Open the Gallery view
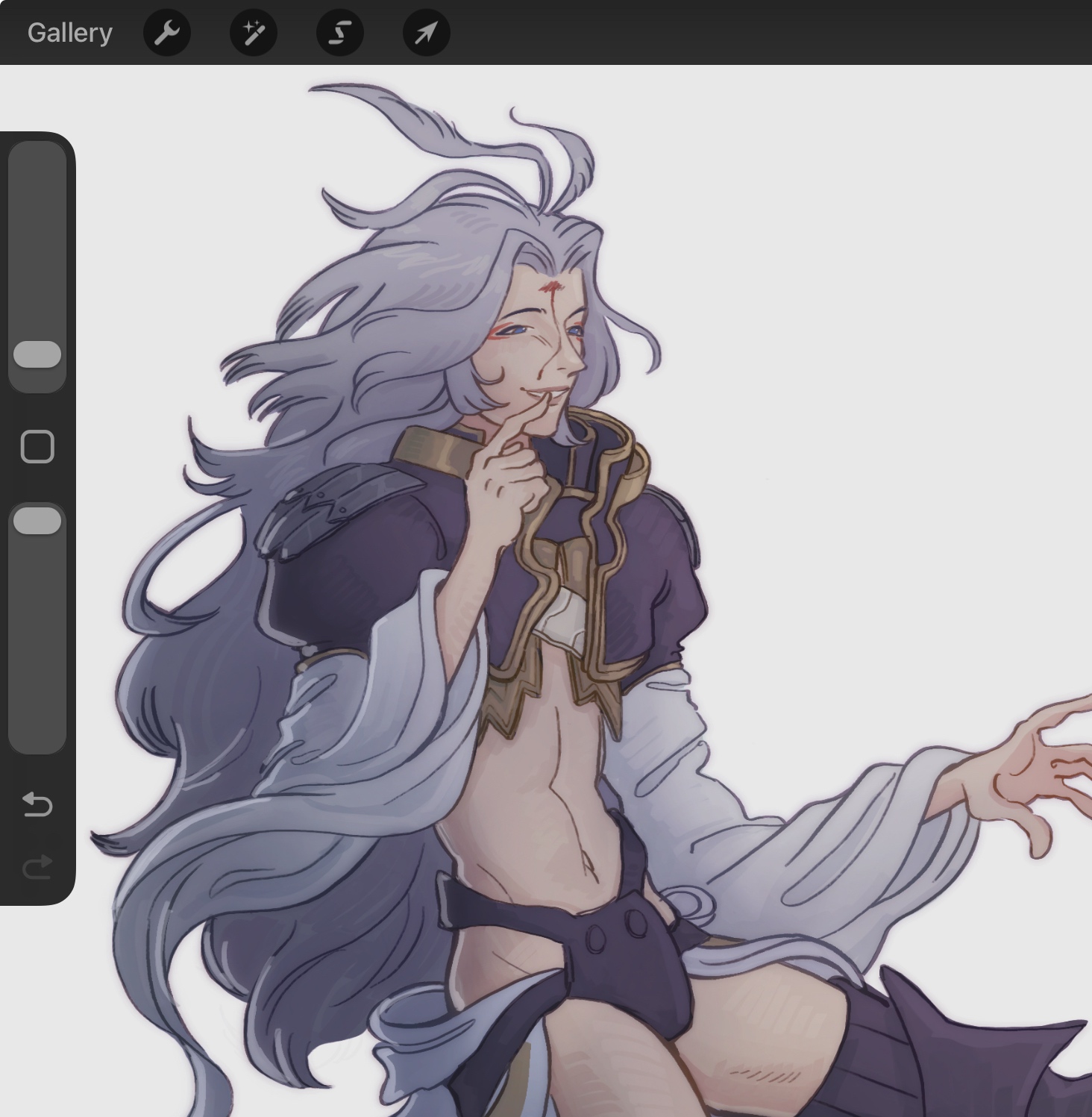The height and width of the screenshot is (1117, 1092). (x=69, y=33)
